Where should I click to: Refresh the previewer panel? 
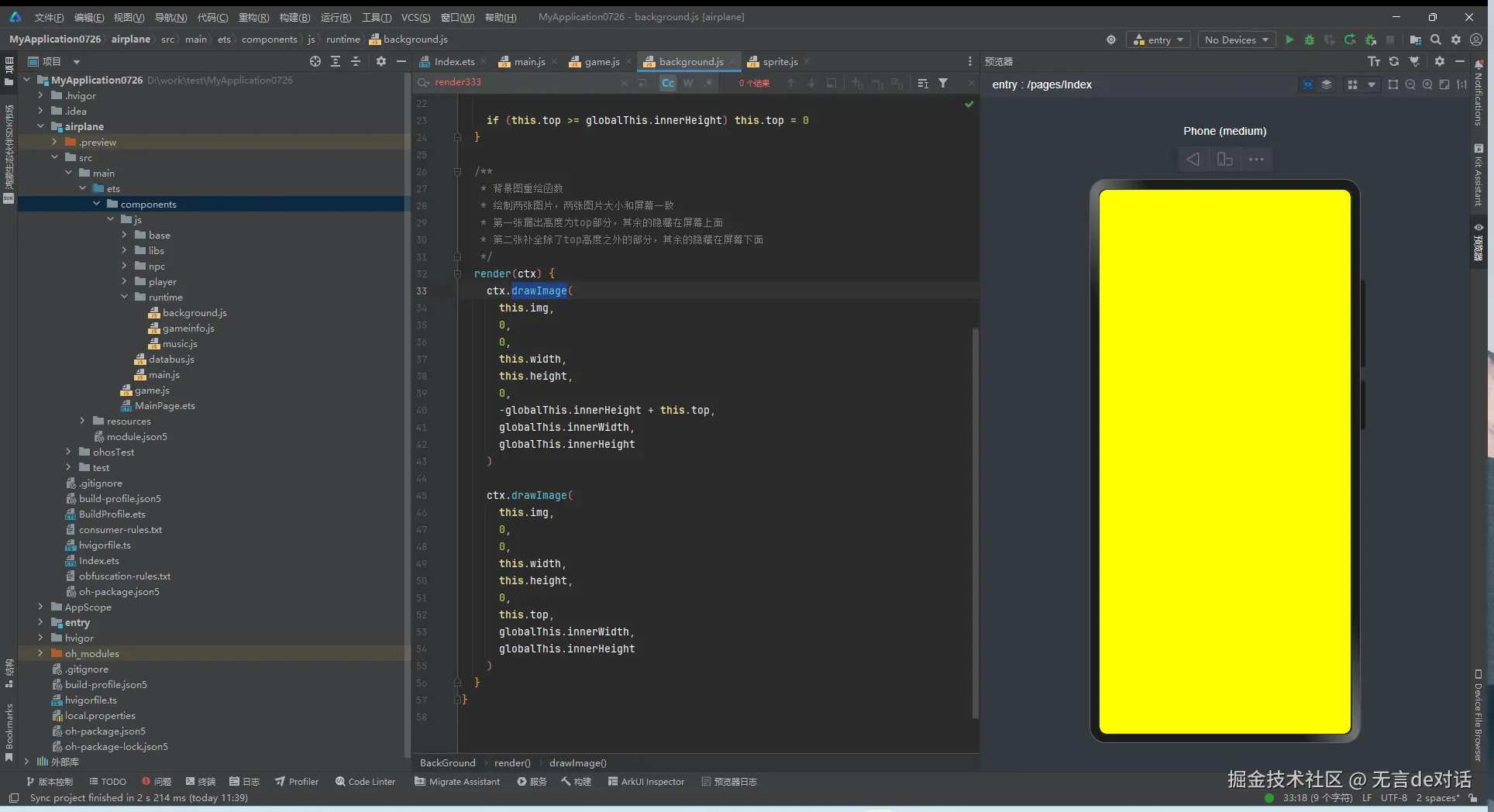click(x=1394, y=61)
